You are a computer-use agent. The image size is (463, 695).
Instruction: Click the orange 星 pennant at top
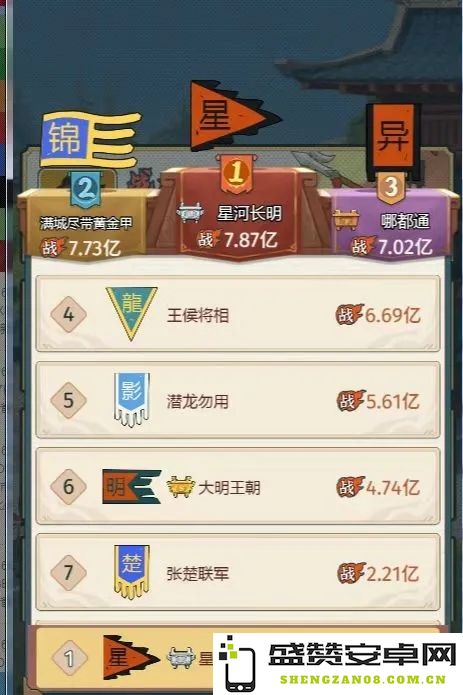pos(234,116)
